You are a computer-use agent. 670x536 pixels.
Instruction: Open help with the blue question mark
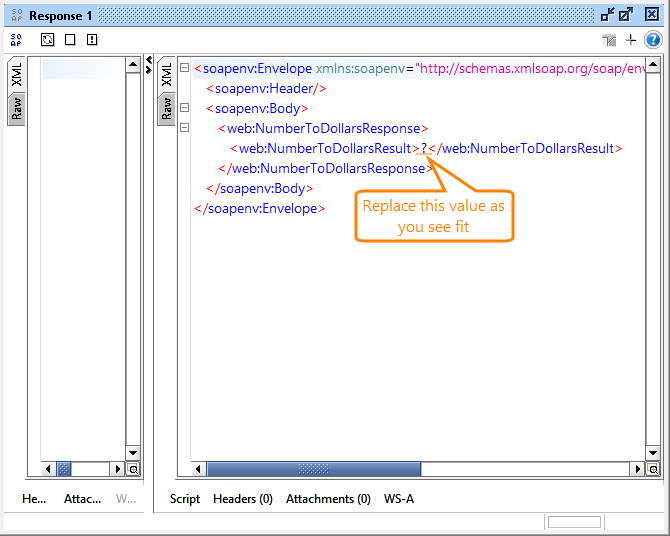click(x=653, y=40)
